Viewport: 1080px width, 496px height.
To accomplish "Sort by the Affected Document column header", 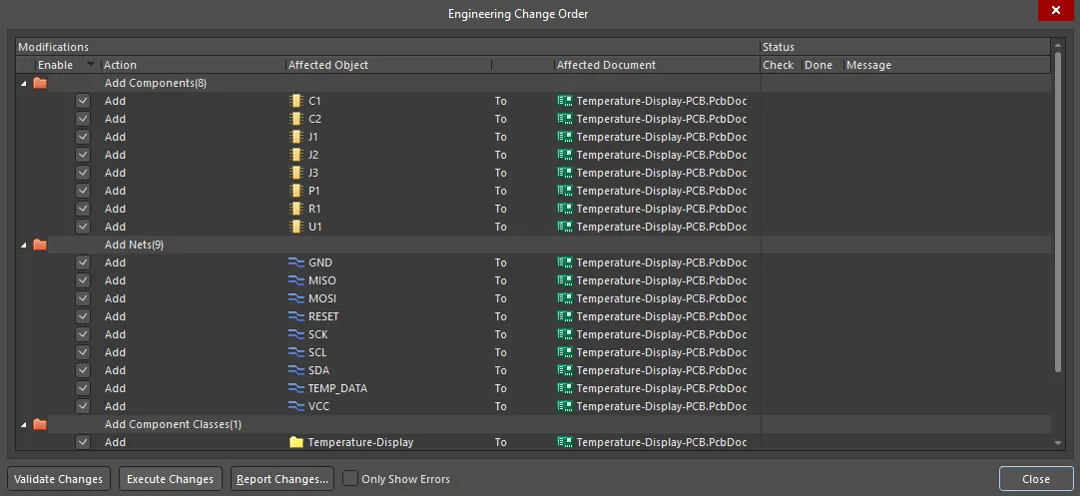I will click(x=657, y=65).
